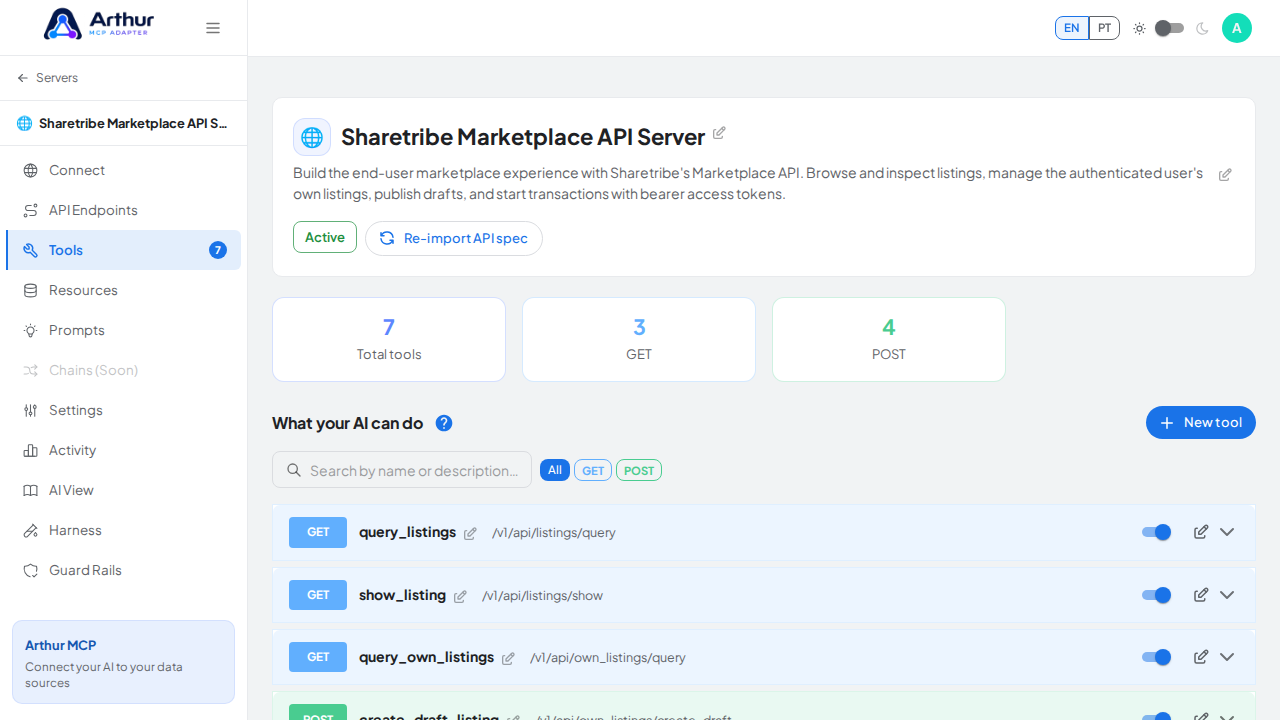
Task: Rename query_own_listings with inline pencil
Action: pyautogui.click(x=508, y=659)
